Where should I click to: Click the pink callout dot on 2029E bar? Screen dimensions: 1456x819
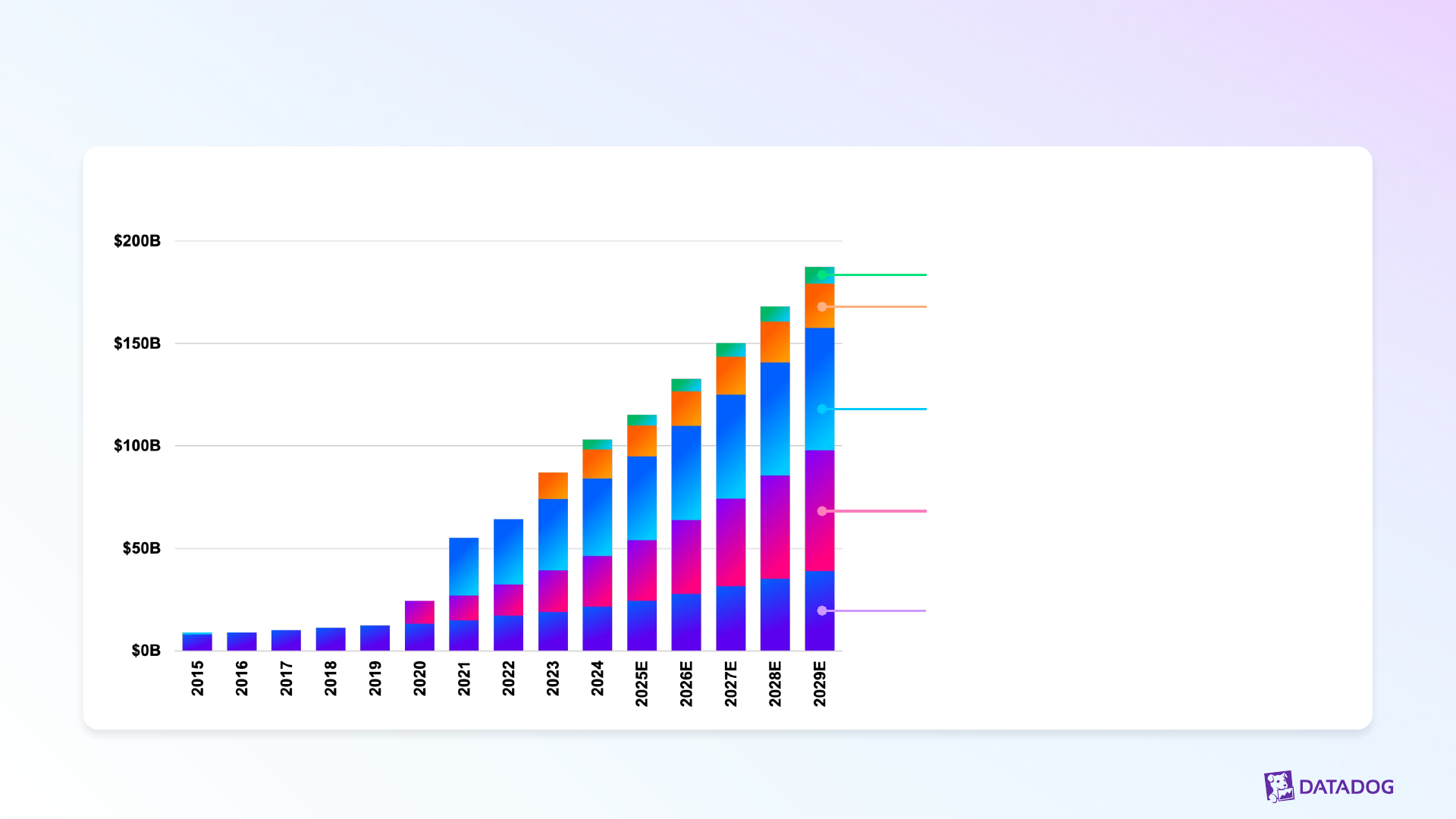(822, 511)
